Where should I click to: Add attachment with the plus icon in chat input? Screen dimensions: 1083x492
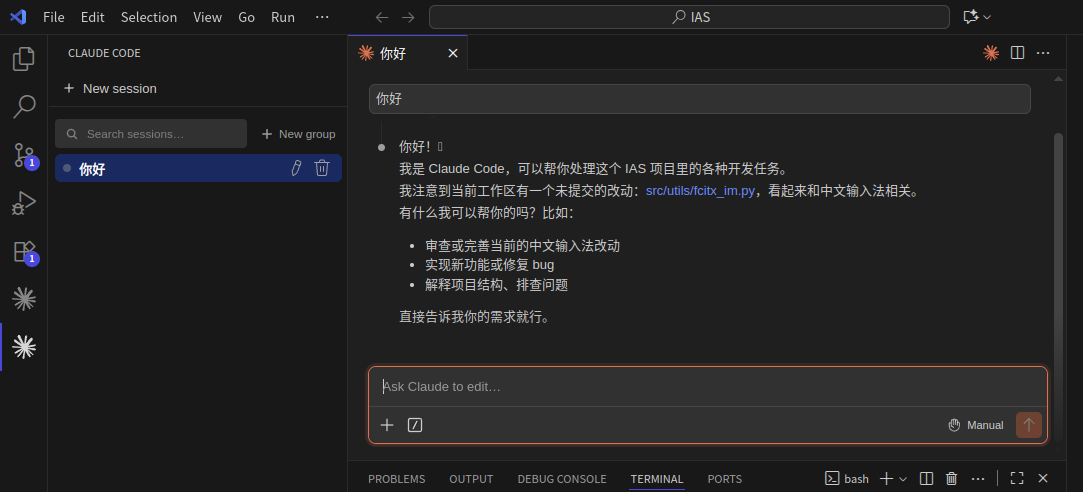click(x=387, y=425)
